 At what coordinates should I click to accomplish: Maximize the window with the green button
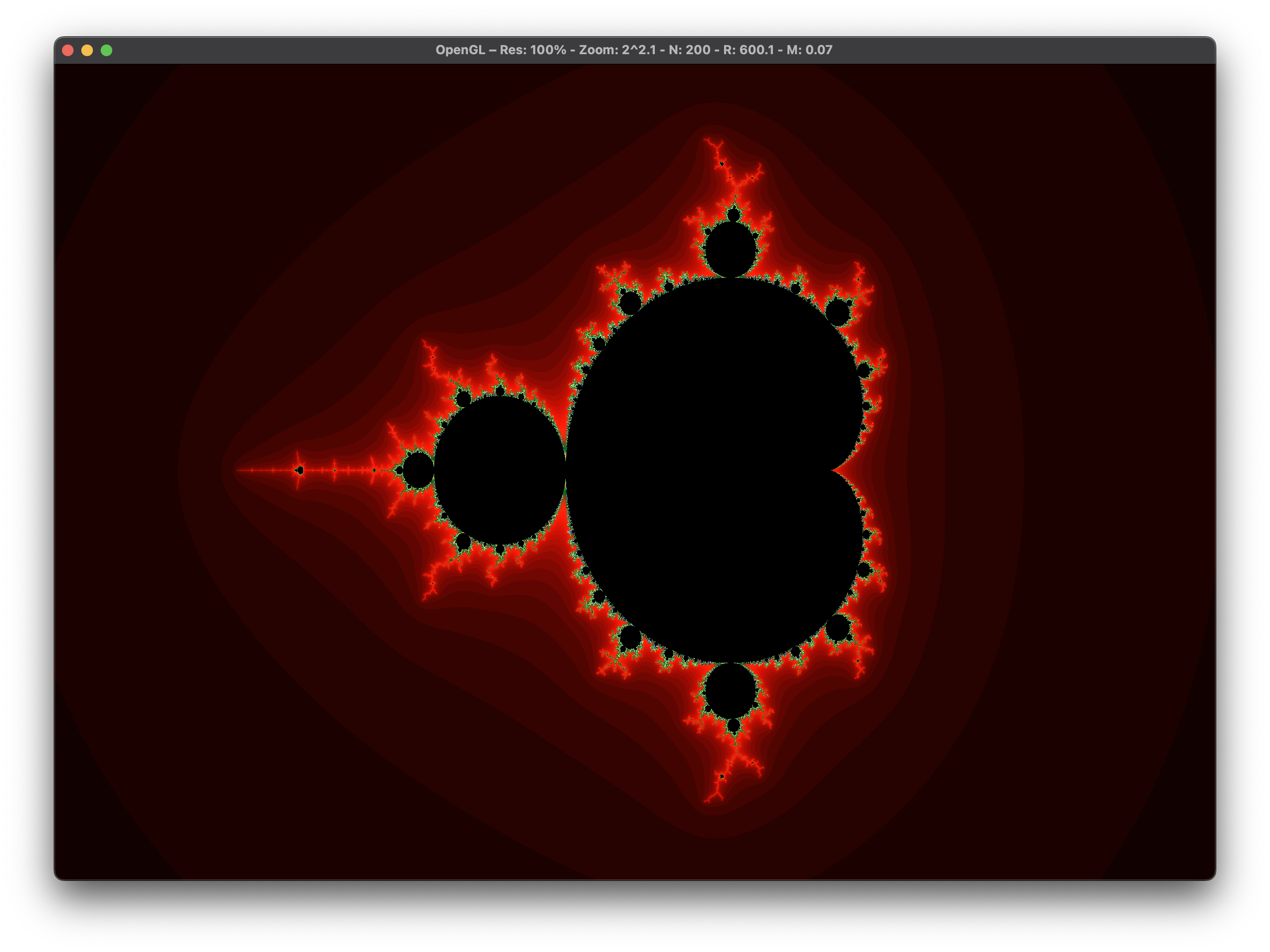click(x=106, y=50)
